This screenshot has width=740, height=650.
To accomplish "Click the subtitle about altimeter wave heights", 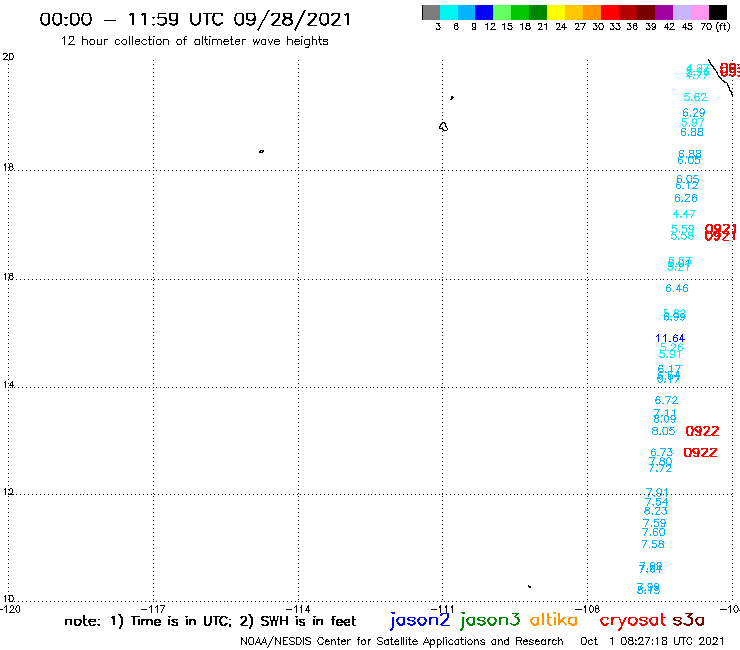I will (x=194, y=41).
